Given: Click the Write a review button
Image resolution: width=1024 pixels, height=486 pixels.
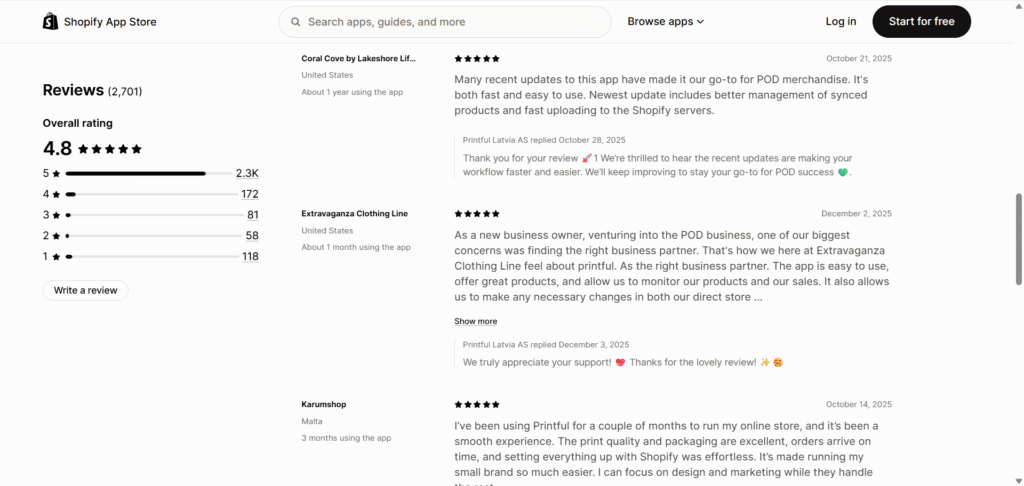Looking at the screenshot, I should (85, 291).
